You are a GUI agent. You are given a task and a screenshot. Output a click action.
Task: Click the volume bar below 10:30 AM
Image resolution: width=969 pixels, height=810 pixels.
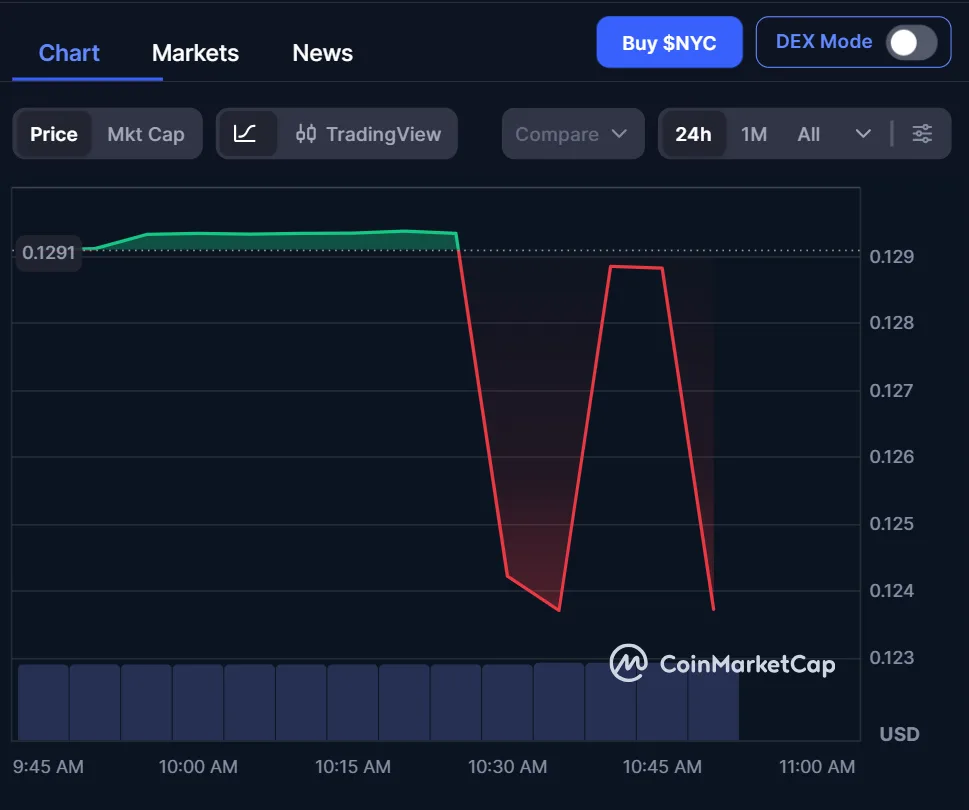click(x=507, y=700)
